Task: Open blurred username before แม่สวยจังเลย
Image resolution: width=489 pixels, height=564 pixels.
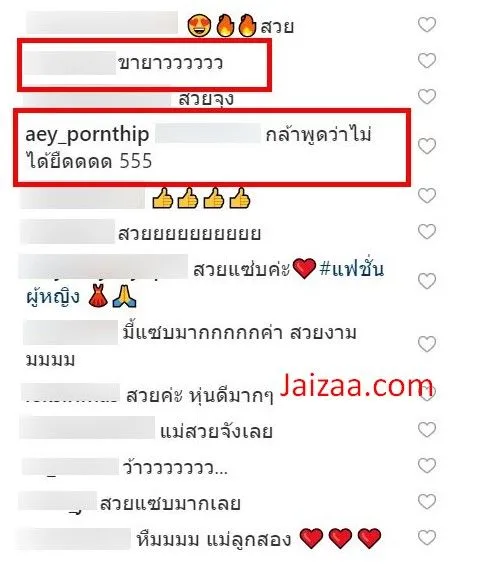Action: tap(87, 427)
